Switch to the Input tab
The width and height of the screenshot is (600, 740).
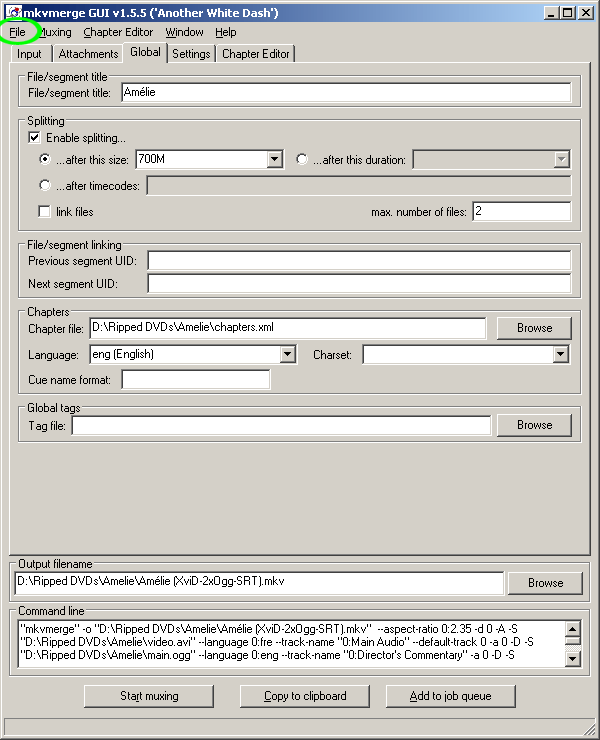point(29,54)
